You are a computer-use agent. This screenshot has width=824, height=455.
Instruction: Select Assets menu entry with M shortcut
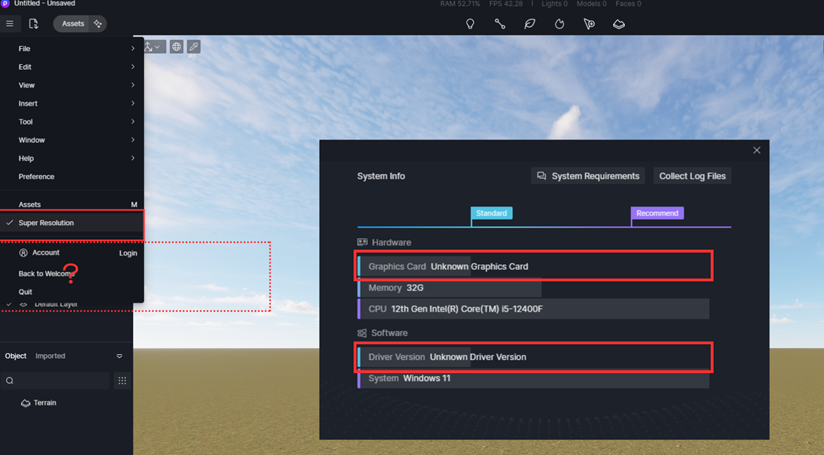click(x=72, y=204)
